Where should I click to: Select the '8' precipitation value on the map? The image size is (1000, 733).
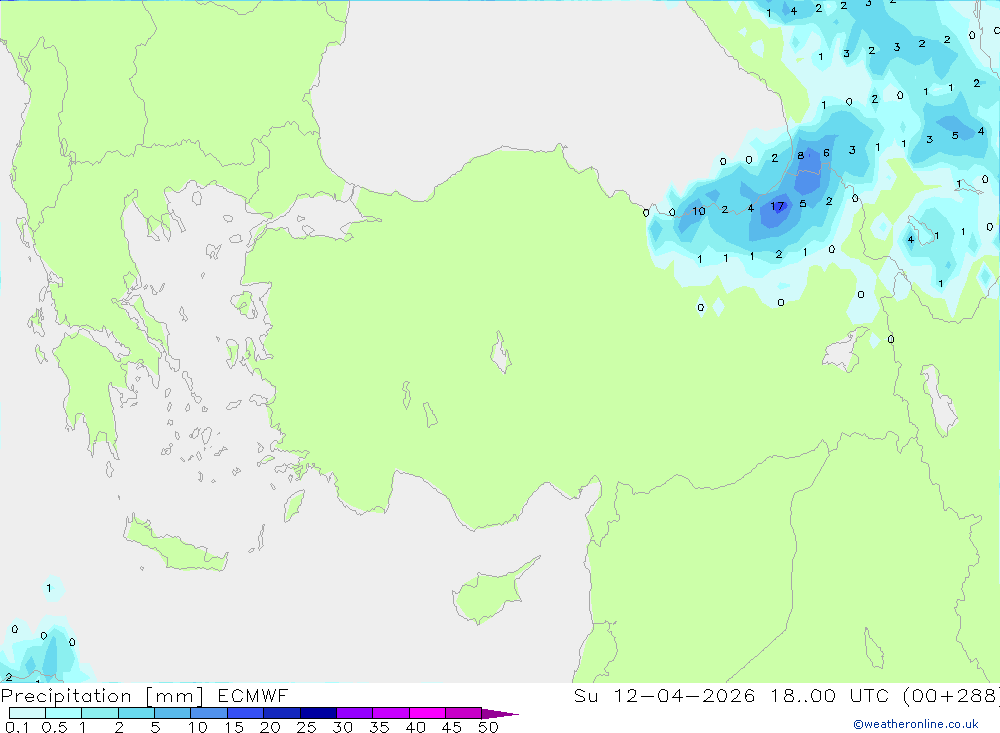pos(800,155)
